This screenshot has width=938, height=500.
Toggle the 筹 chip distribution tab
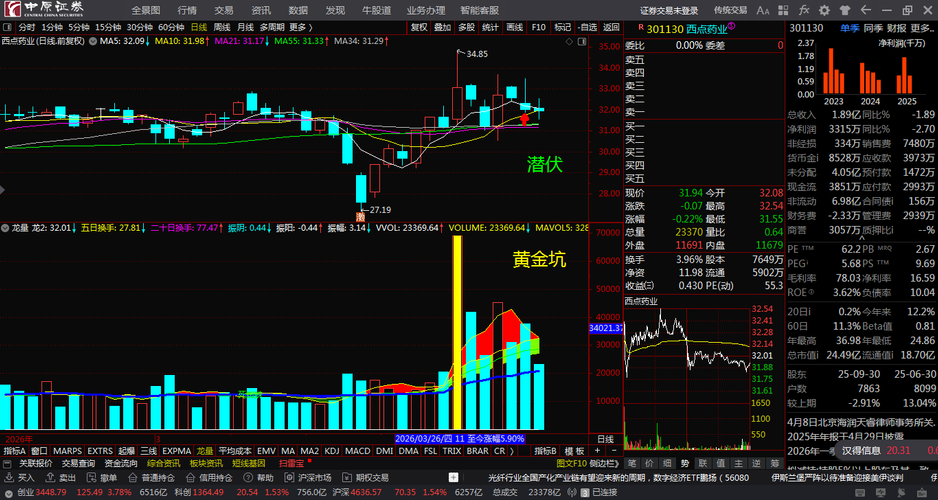coord(775,464)
